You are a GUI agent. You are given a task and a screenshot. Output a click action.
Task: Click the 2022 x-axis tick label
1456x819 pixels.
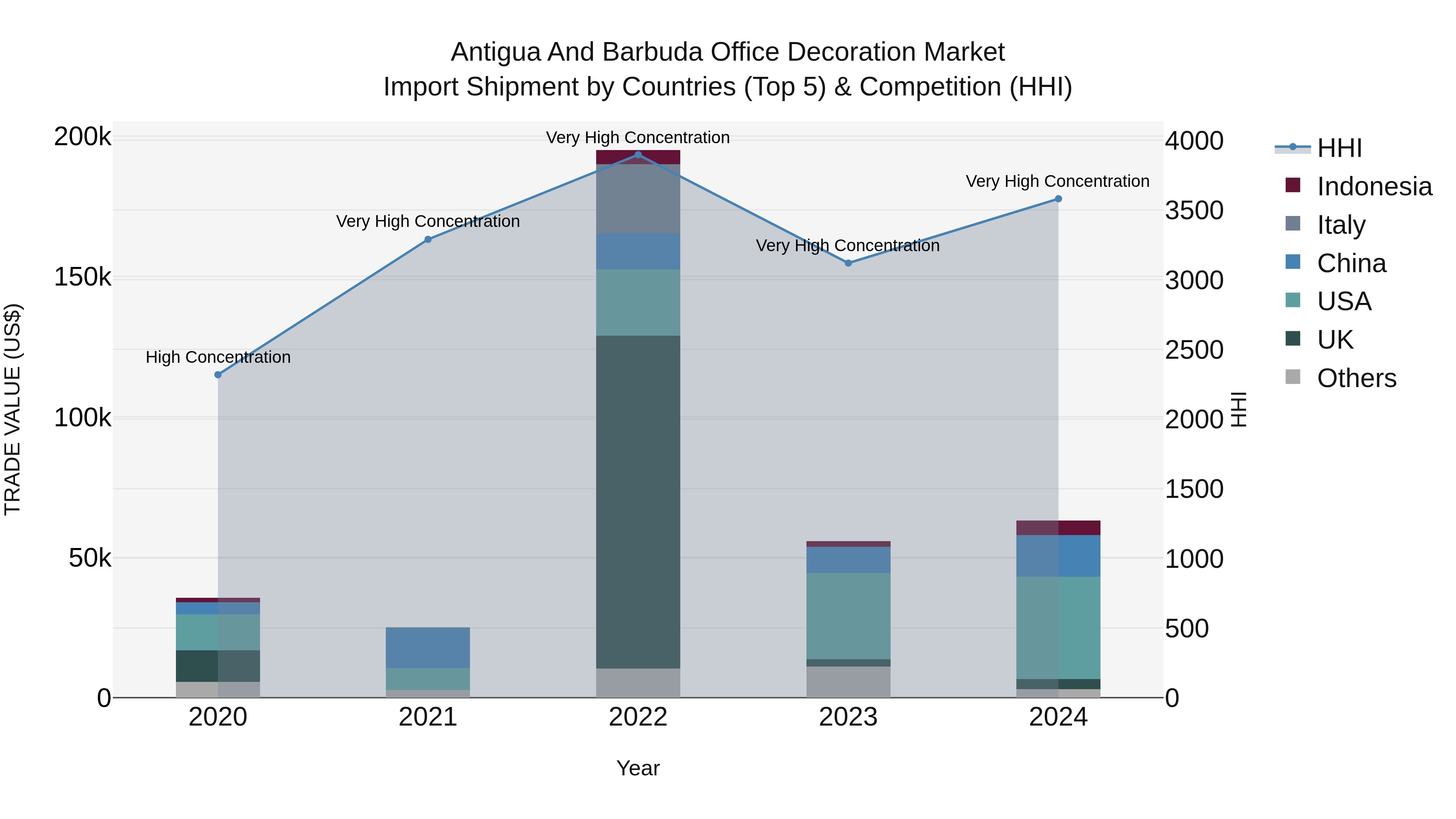coord(638,717)
